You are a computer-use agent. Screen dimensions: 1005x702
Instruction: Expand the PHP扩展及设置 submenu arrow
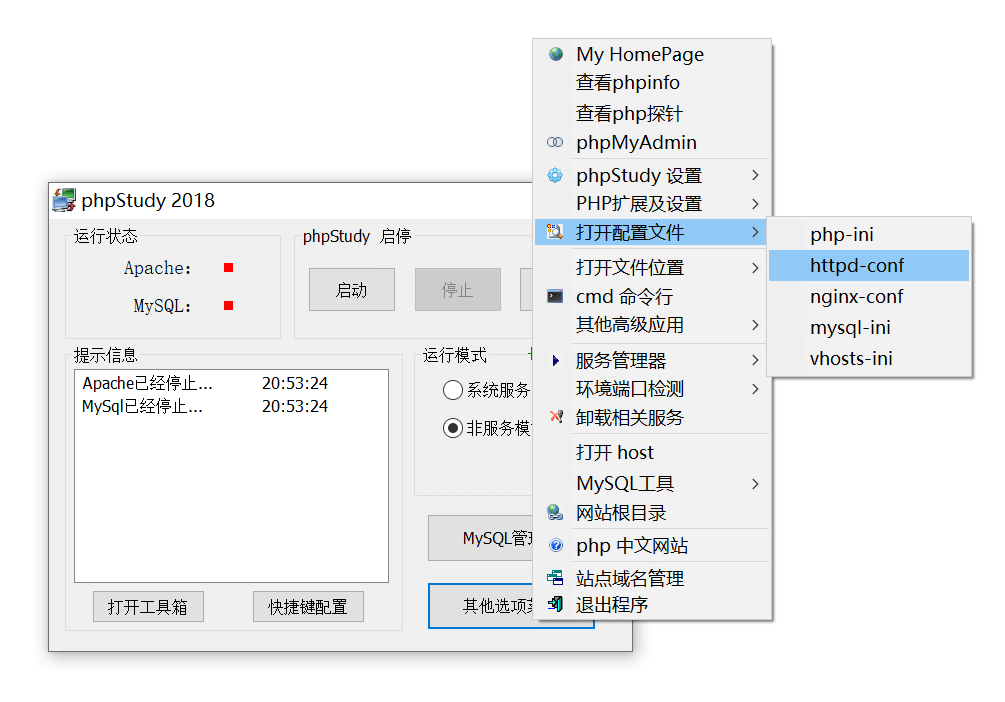(x=755, y=204)
